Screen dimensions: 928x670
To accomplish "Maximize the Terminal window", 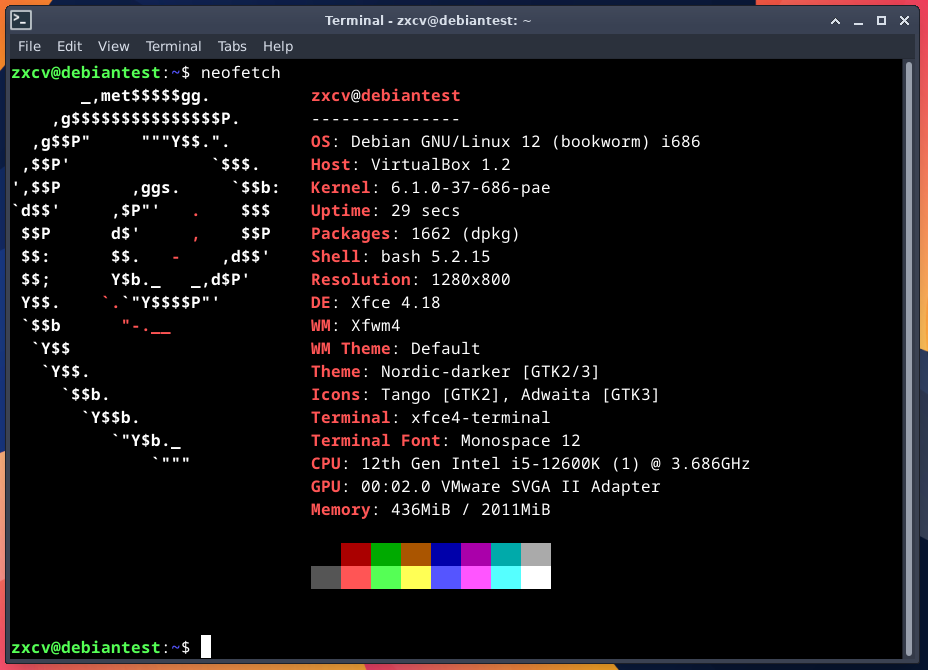I will (x=881, y=21).
